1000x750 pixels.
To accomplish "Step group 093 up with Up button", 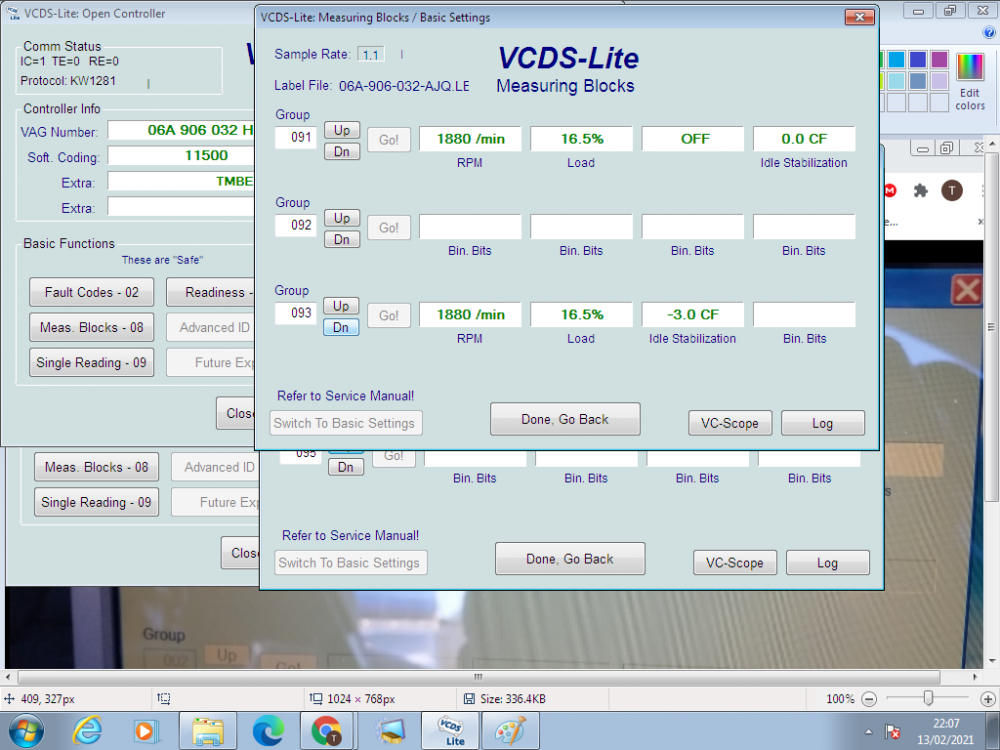I will click(342, 306).
